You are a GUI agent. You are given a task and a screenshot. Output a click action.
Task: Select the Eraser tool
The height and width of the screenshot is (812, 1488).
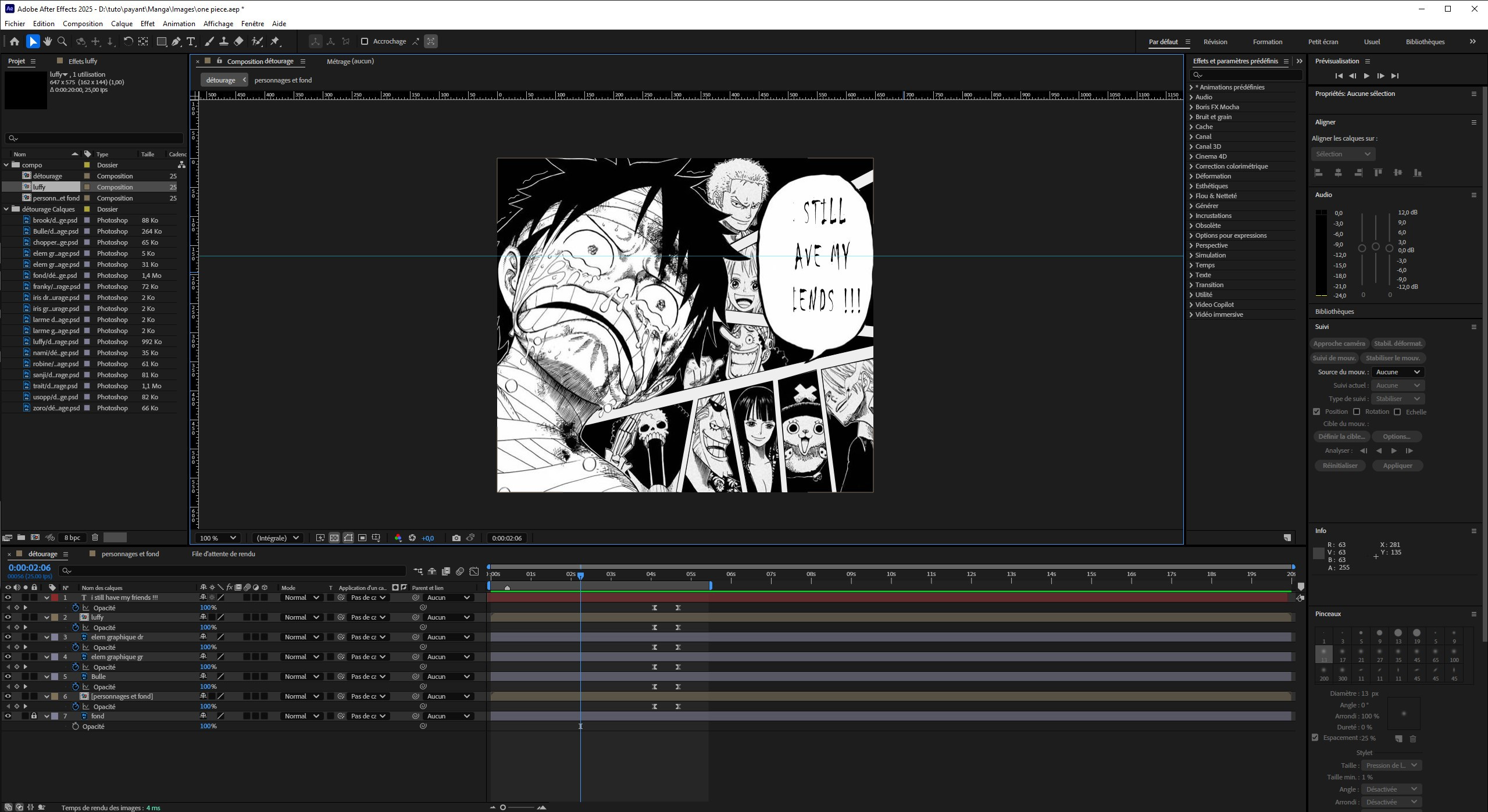tap(238, 41)
